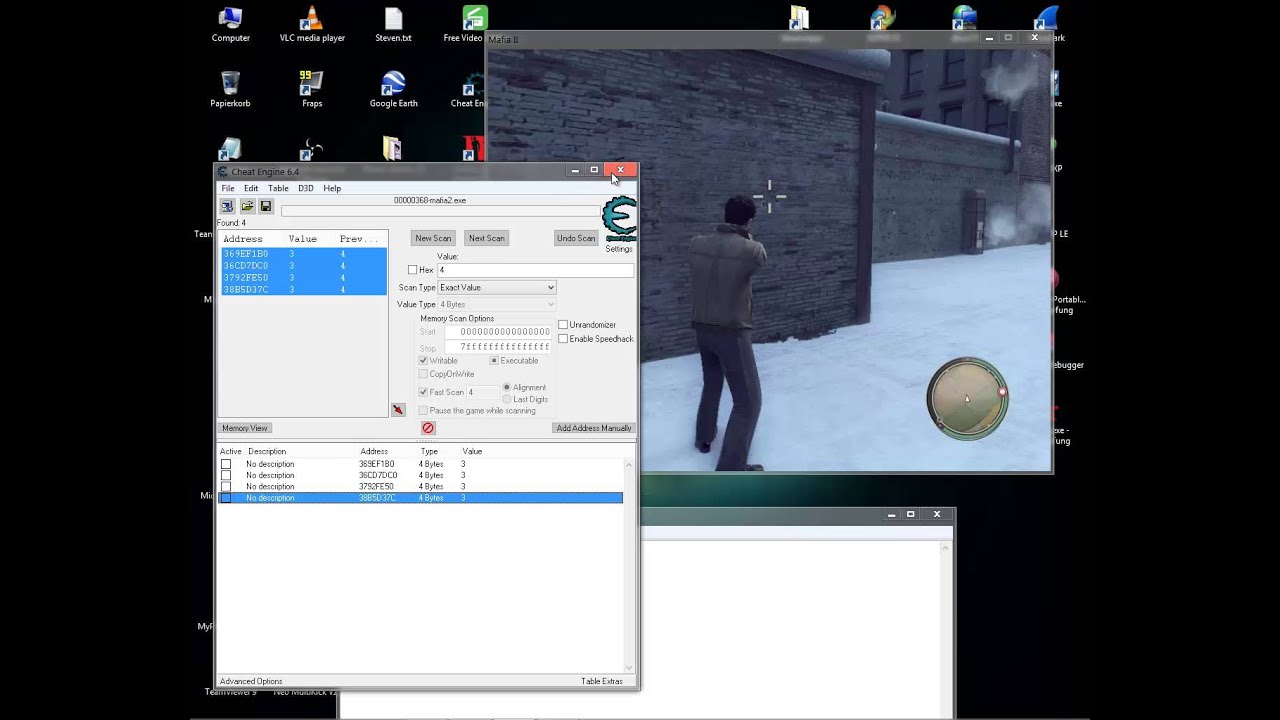This screenshot has height=720, width=1280.
Task: Open Cheat Engine logo settings
Action: click(x=619, y=220)
